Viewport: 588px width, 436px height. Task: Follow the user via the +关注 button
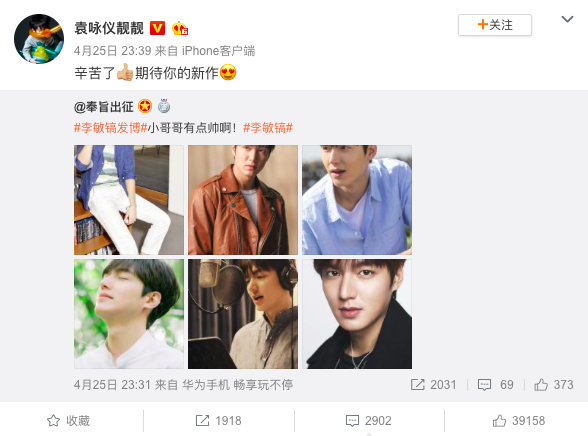[x=495, y=25]
